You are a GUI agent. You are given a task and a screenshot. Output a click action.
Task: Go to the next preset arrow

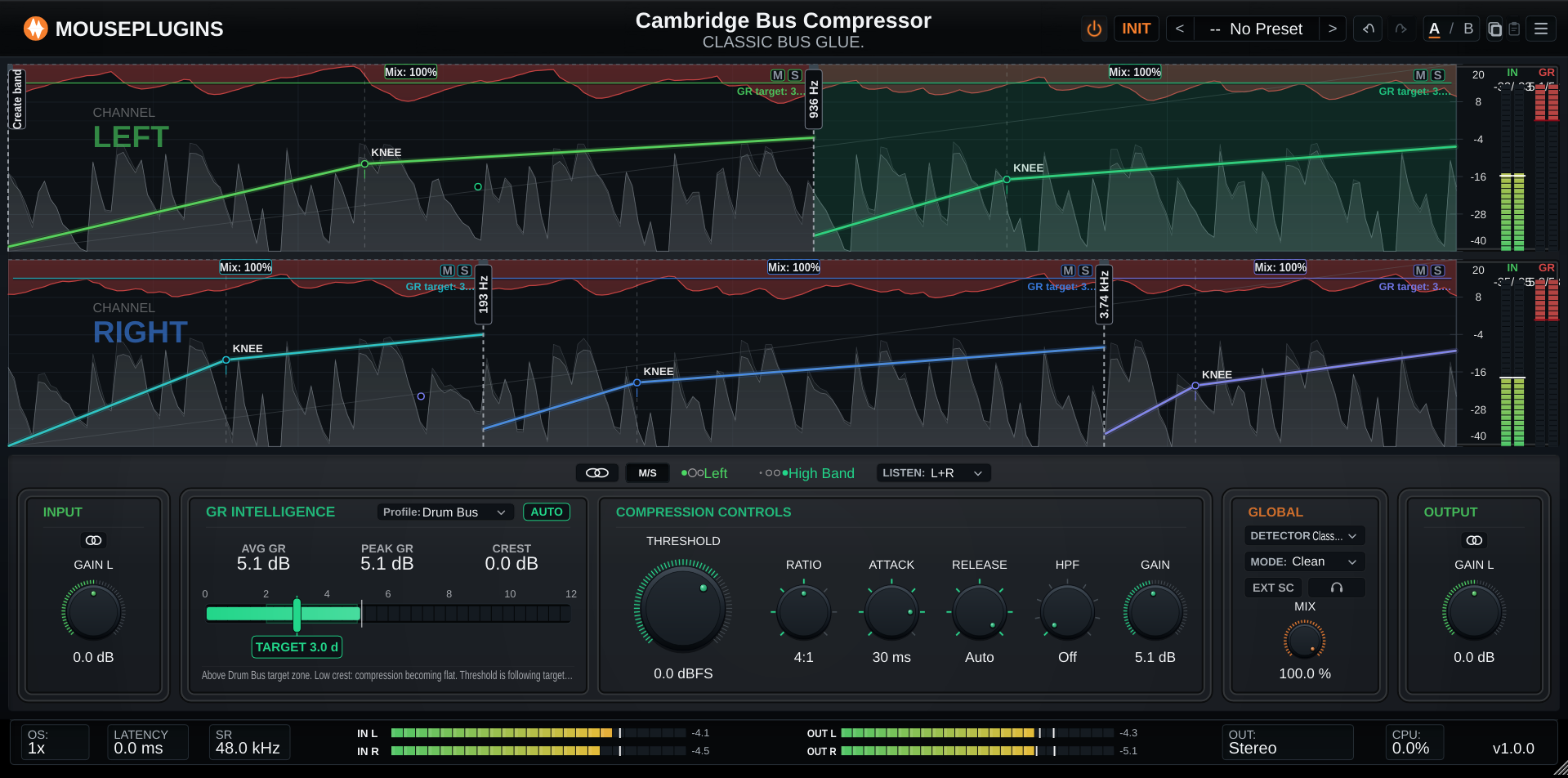tap(1332, 29)
